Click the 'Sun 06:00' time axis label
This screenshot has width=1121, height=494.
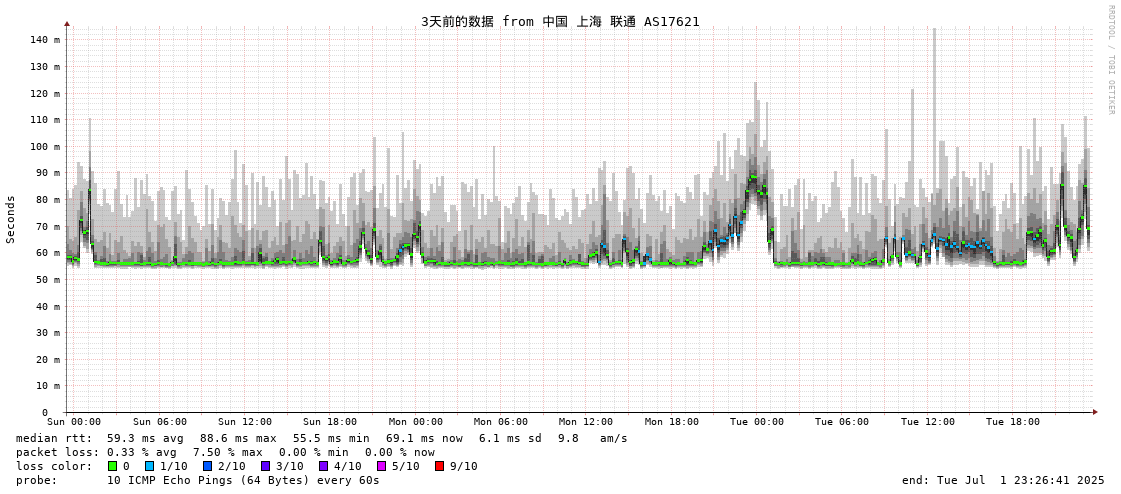point(159,422)
